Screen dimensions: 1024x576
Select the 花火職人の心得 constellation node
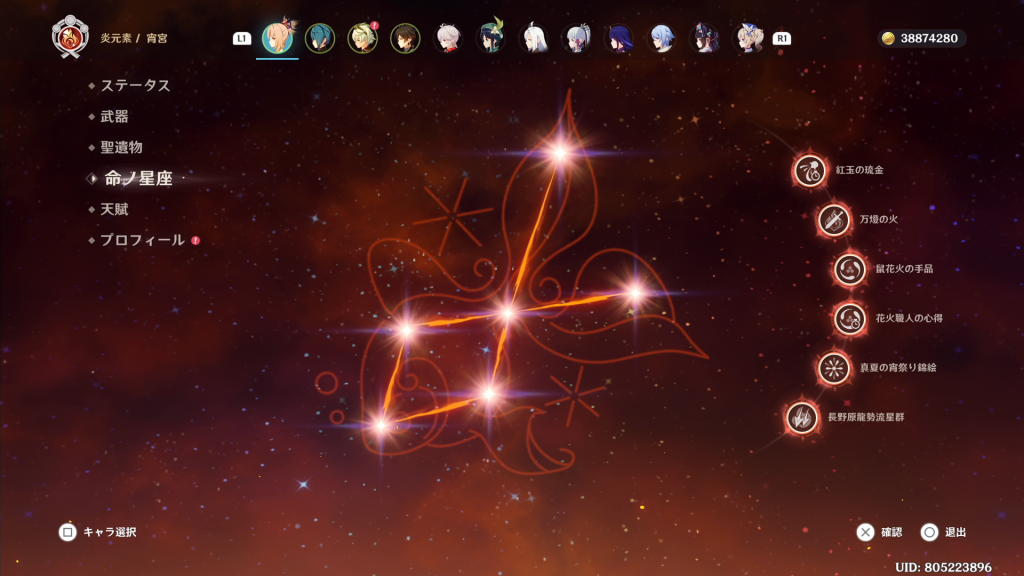click(x=850, y=319)
